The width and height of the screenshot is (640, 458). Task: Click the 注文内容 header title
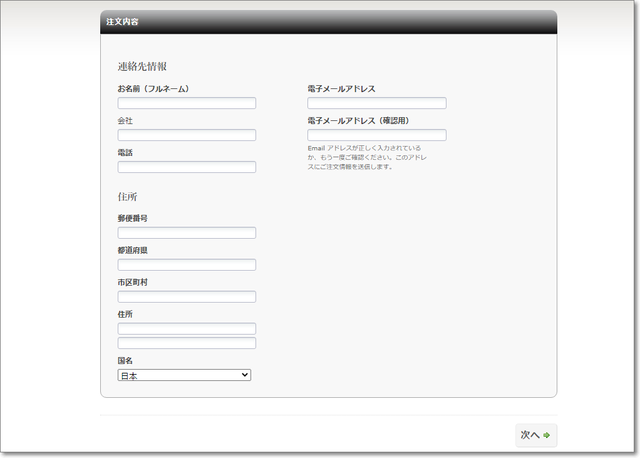tap(123, 21)
